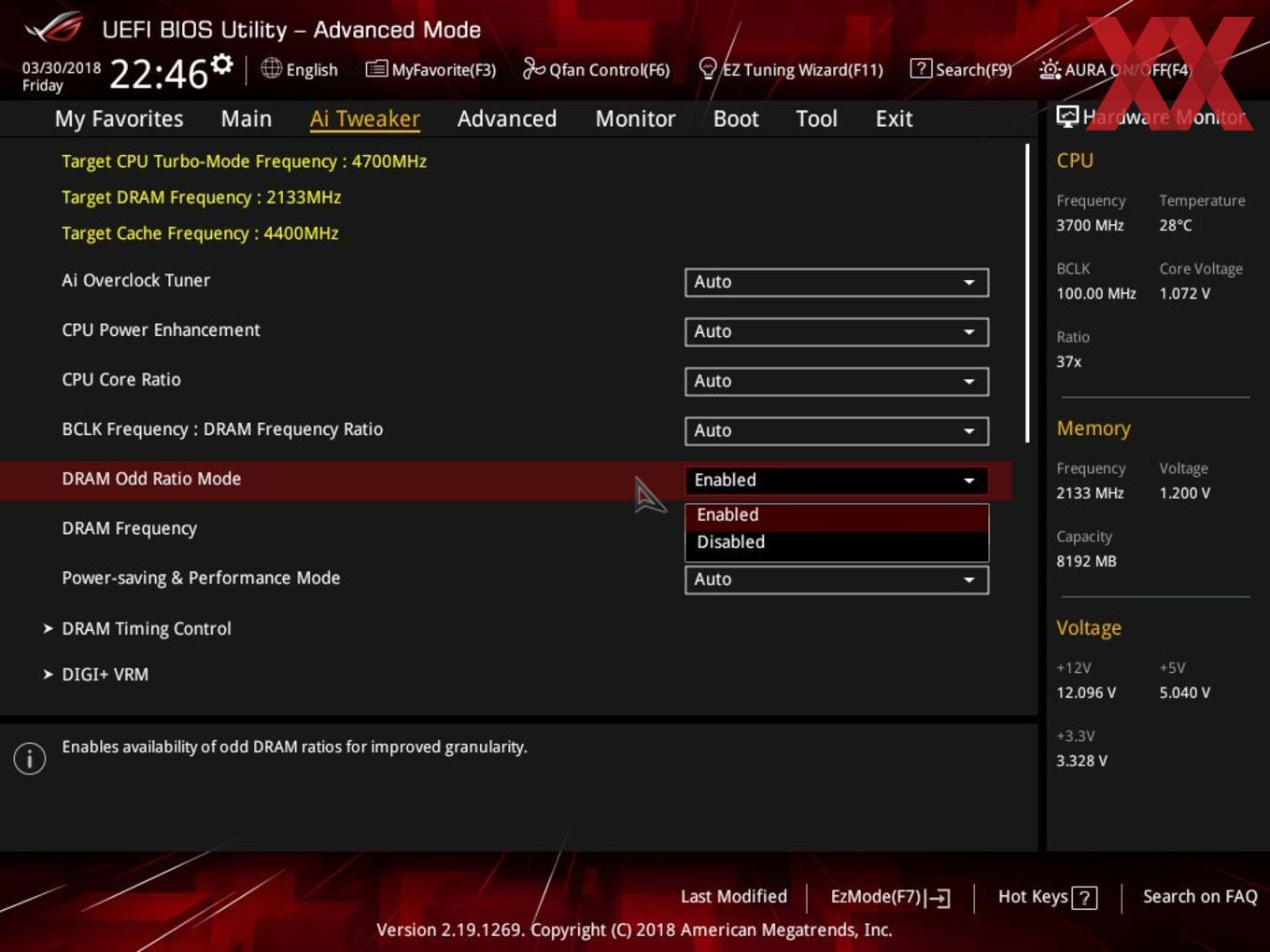
Task: Click the Qfan Control fan icon
Action: [533, 68]
